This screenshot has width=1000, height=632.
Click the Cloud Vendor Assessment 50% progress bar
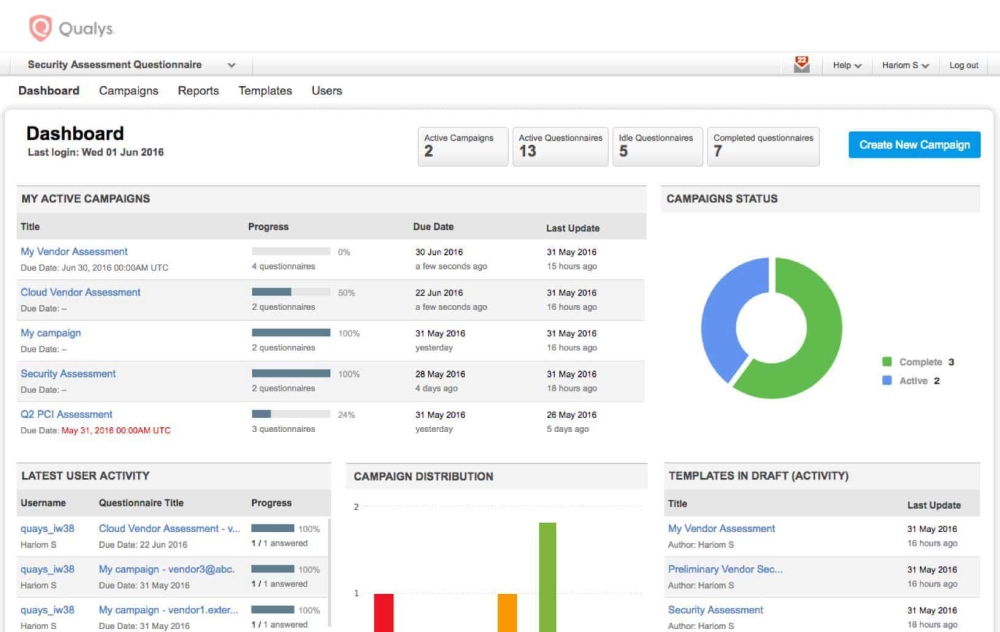[x=291, y=292]
